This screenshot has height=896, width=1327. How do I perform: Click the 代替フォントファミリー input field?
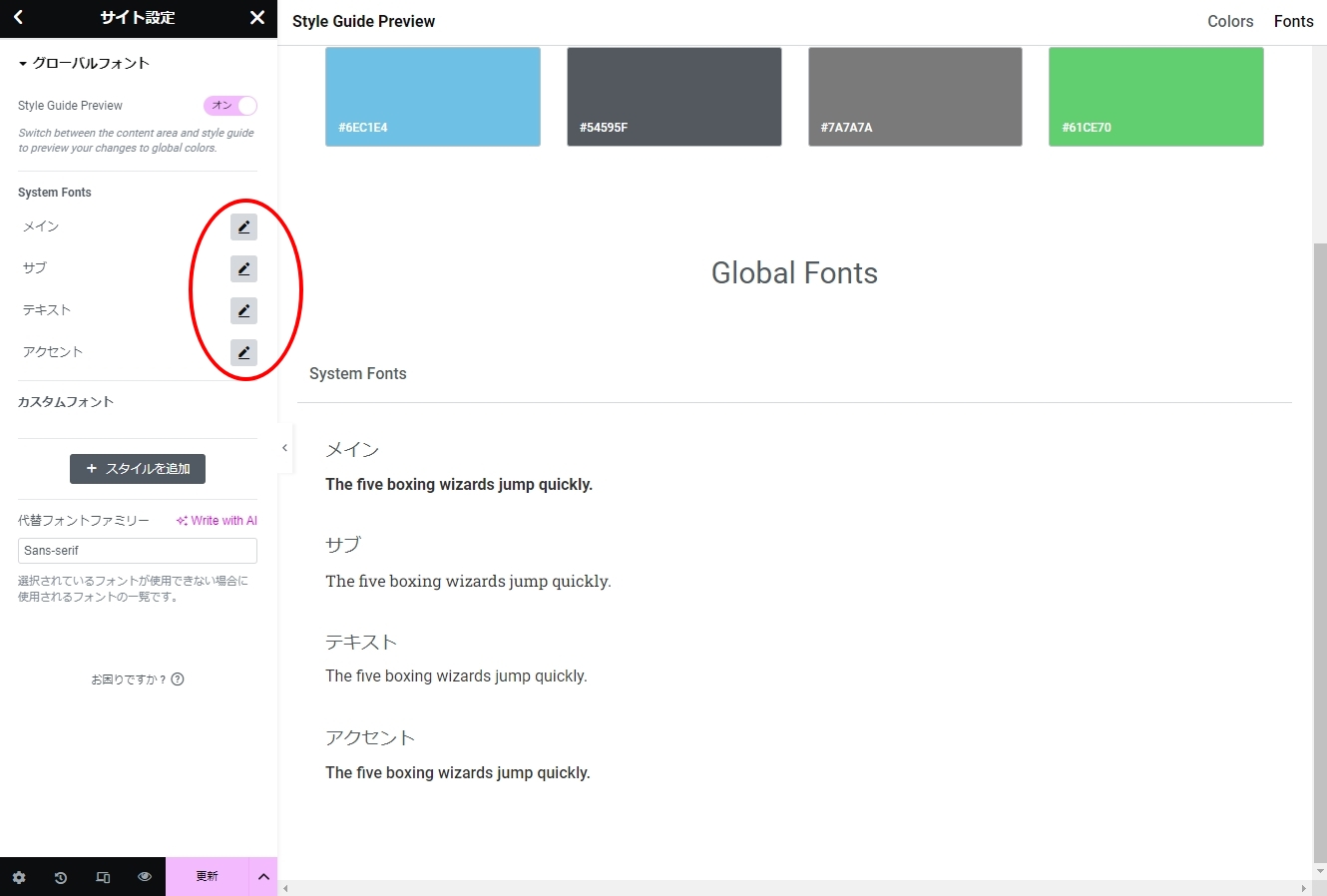coord(138,551)
